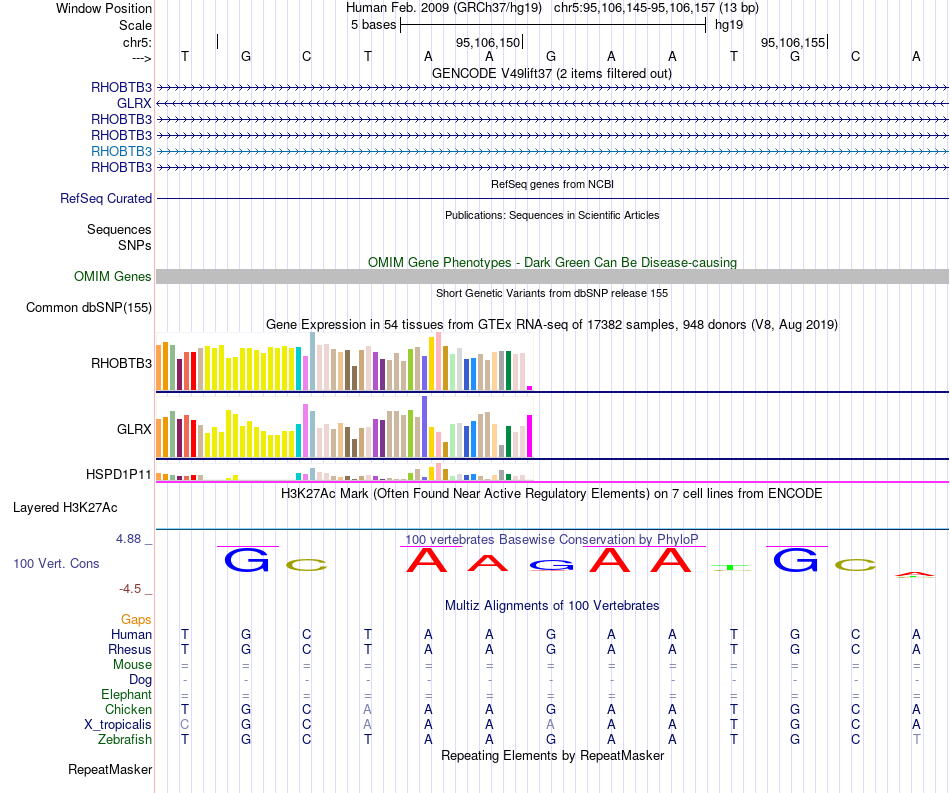Open Repeating Elements by RepeatMasker title

click(x=552, y=755)
